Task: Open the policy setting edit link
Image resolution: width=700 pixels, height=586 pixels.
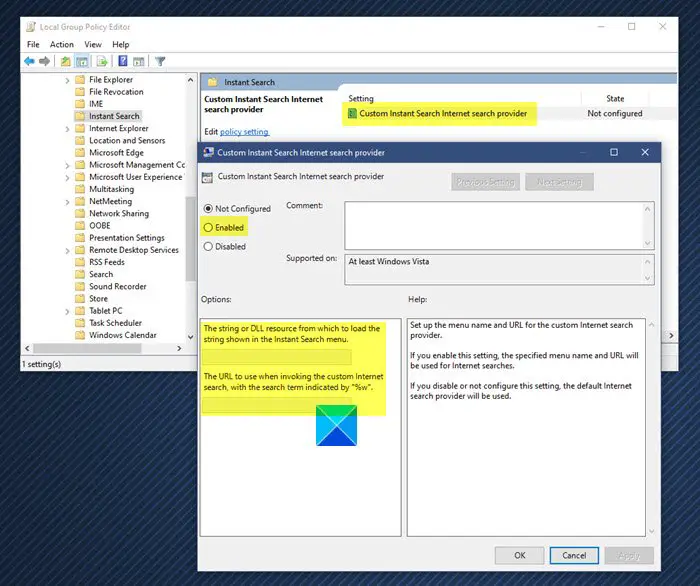Action: coord(244,132)
